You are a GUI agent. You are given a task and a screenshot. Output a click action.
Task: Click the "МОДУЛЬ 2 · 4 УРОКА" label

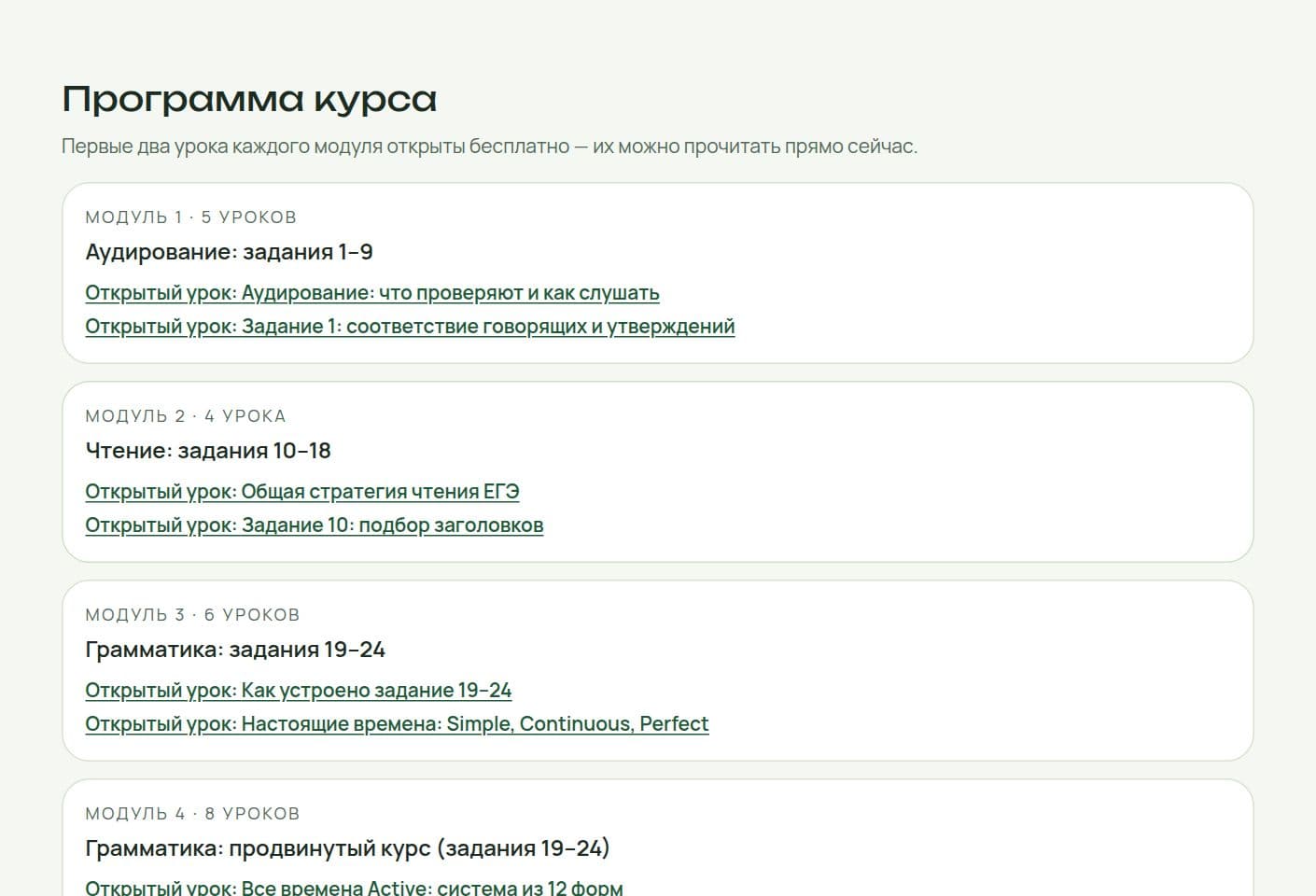[x=186, y=416]
